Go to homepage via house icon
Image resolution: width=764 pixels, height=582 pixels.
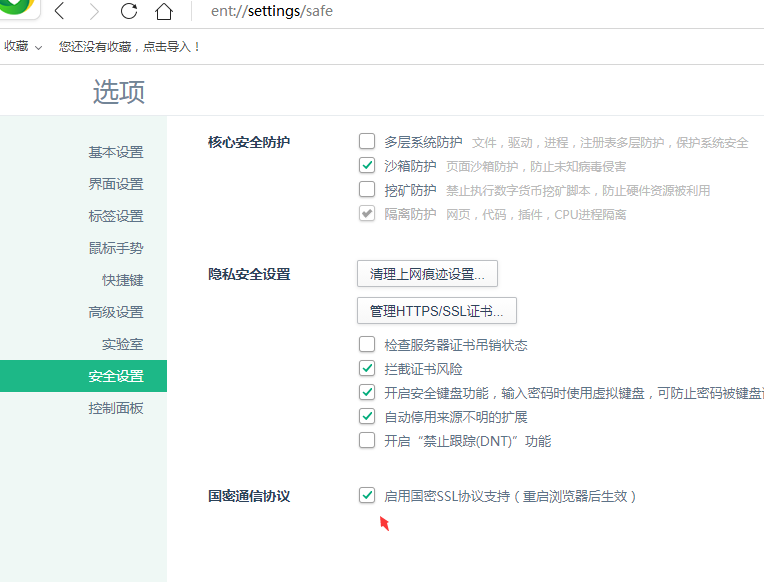[x=164, y=12]
